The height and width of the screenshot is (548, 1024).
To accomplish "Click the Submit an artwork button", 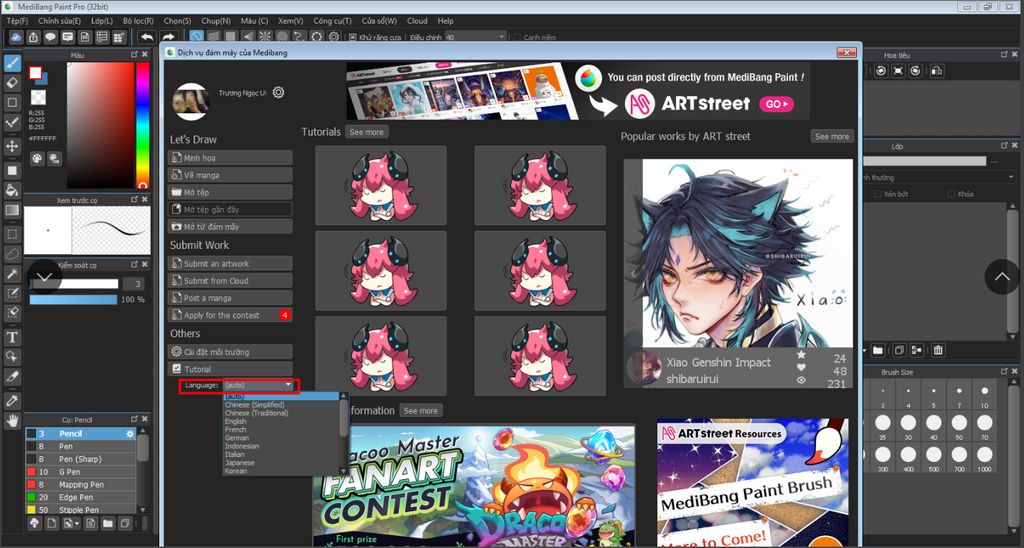I will tap(231, 264).
